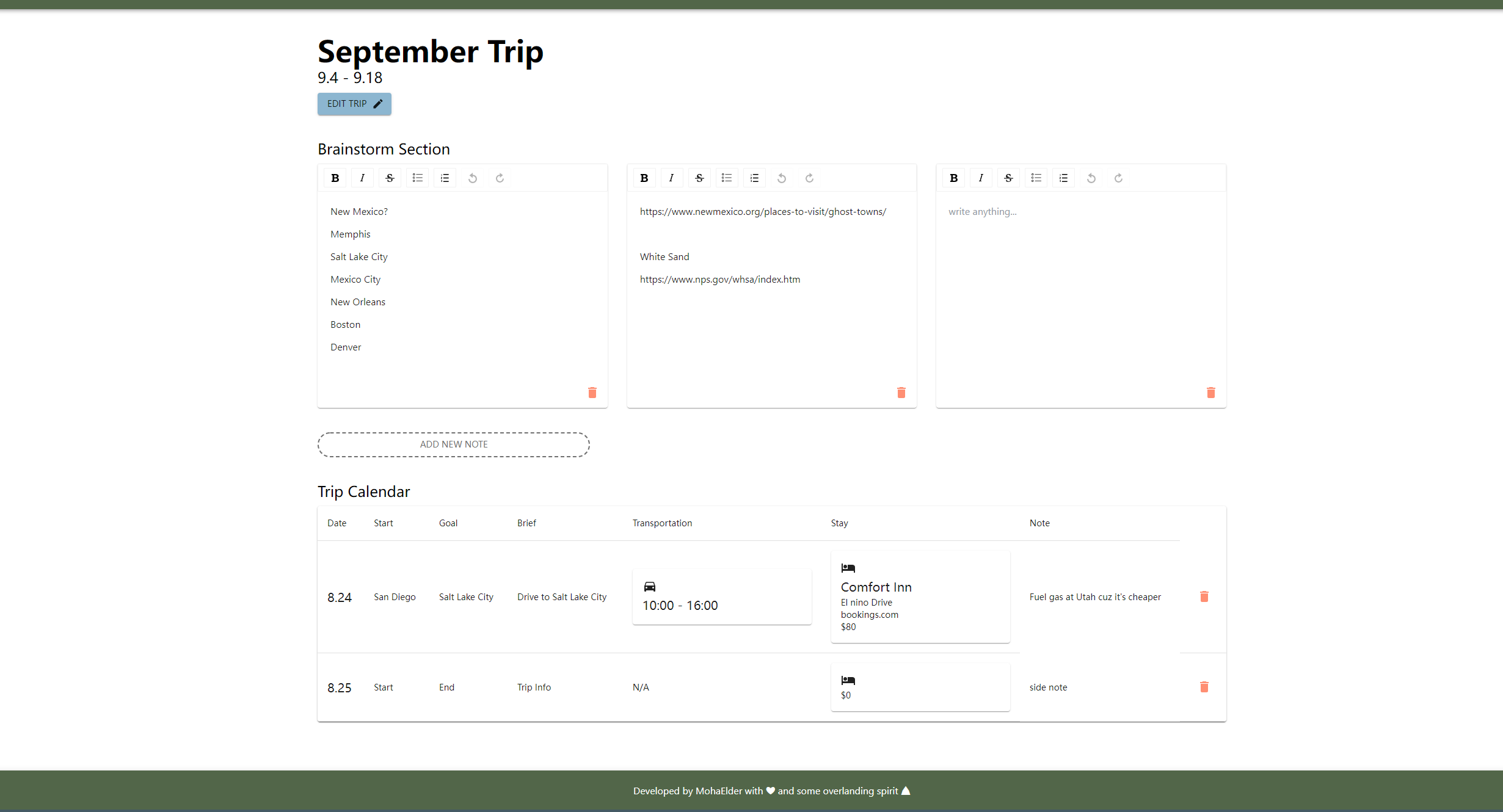This screenshot has width=1503, height=812.
Task: Click the $0 stay card for 8.25
Action: pos(920,687)
